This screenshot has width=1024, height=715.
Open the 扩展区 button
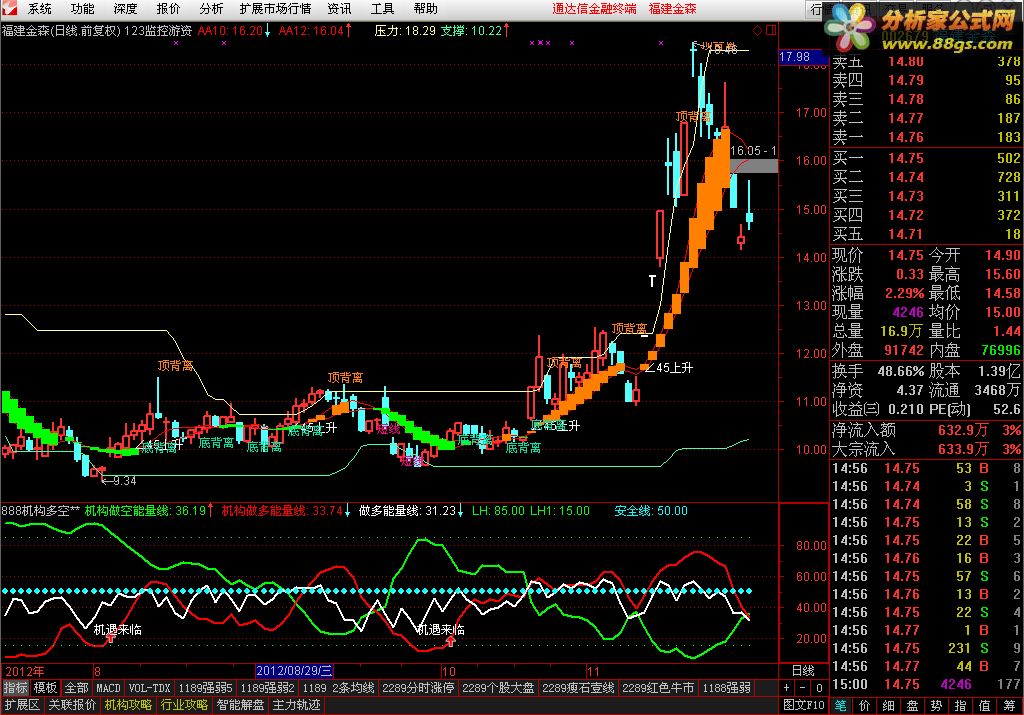coord(22,705)
